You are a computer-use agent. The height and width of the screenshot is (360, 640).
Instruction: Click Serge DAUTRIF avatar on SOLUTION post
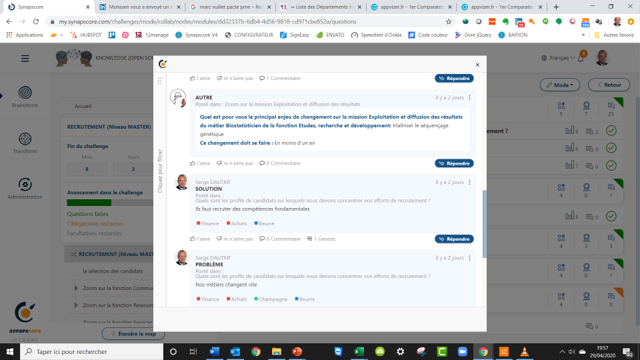tap(182, 182)
